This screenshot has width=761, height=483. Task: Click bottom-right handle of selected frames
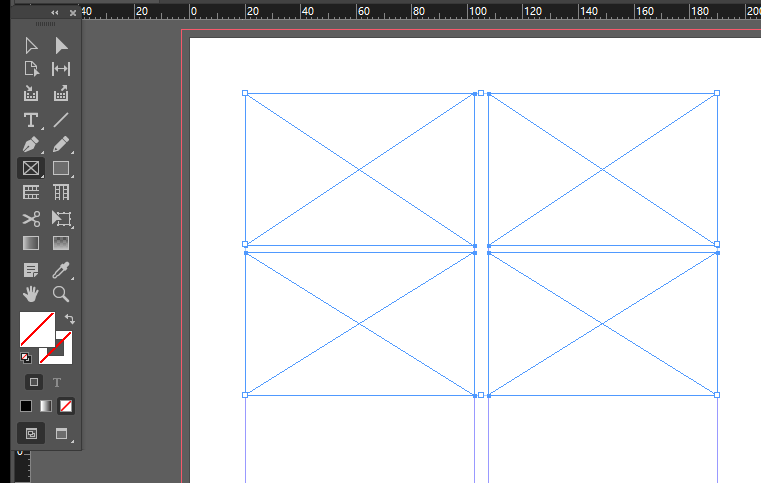[717, 395]
